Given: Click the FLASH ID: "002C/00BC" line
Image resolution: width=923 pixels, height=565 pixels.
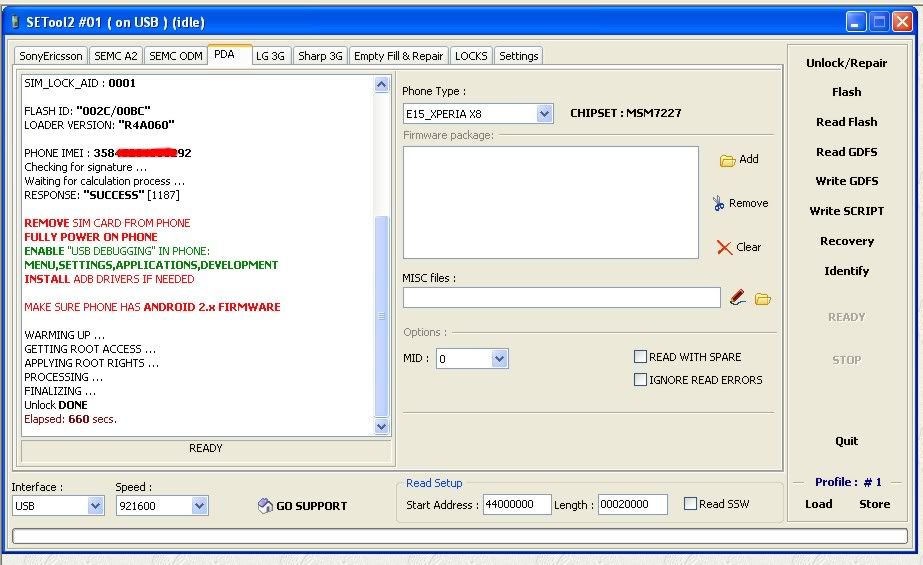Looking at the screenshot, I should coord(87,111).
